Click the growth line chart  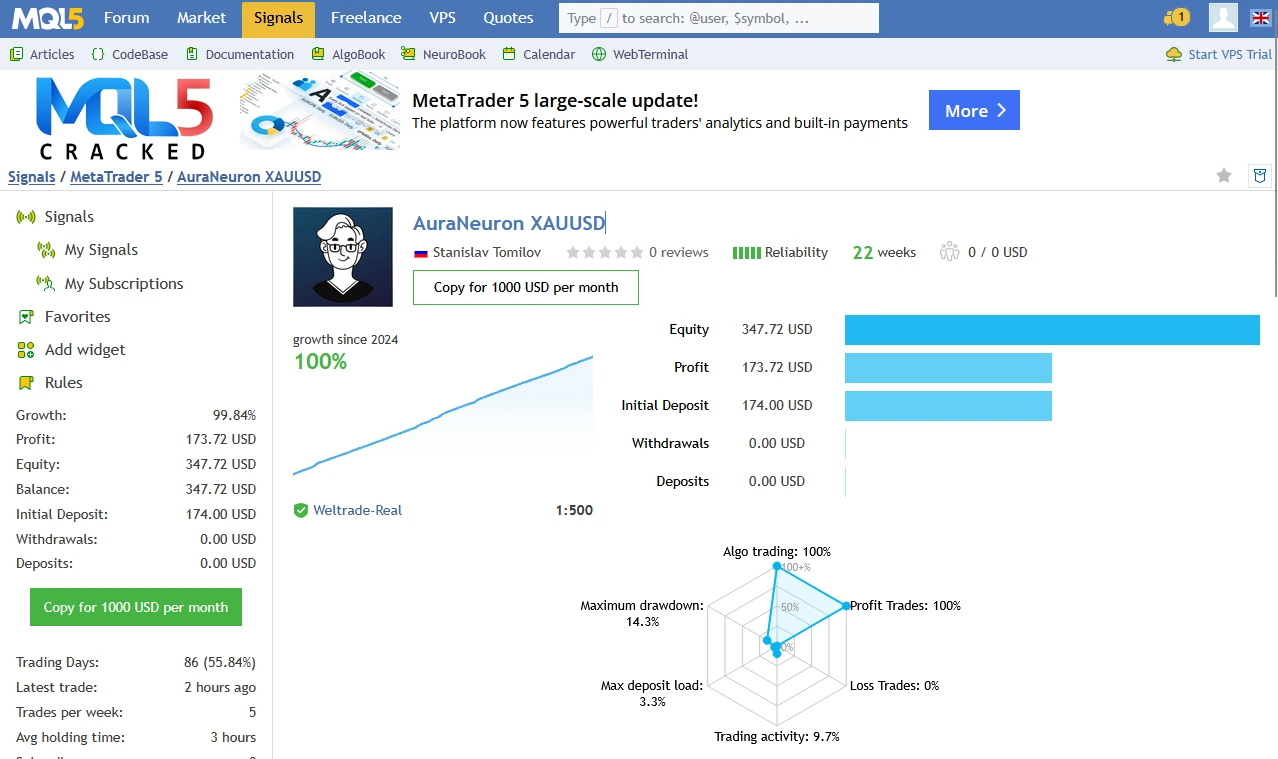point(443,415)
